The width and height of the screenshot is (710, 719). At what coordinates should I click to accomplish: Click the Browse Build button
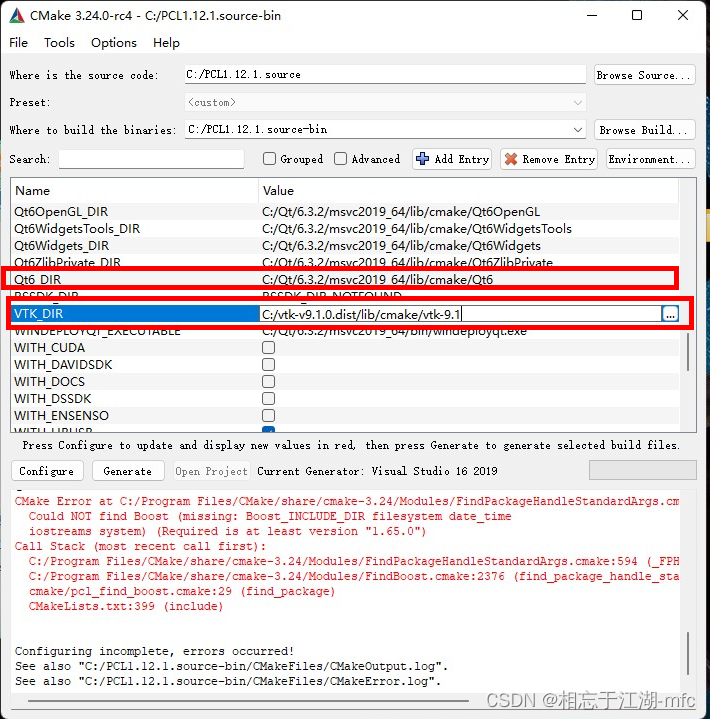click(644, 130)
